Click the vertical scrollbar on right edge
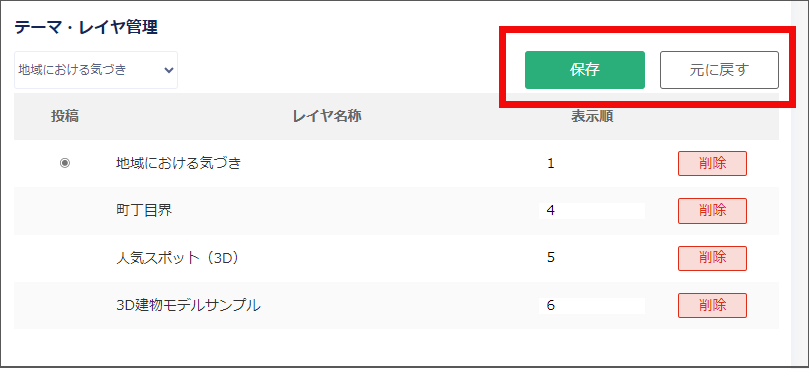Image resolution: width=809 pixels, height=369 pixels. pyautogui.click(x=799, y=184)
